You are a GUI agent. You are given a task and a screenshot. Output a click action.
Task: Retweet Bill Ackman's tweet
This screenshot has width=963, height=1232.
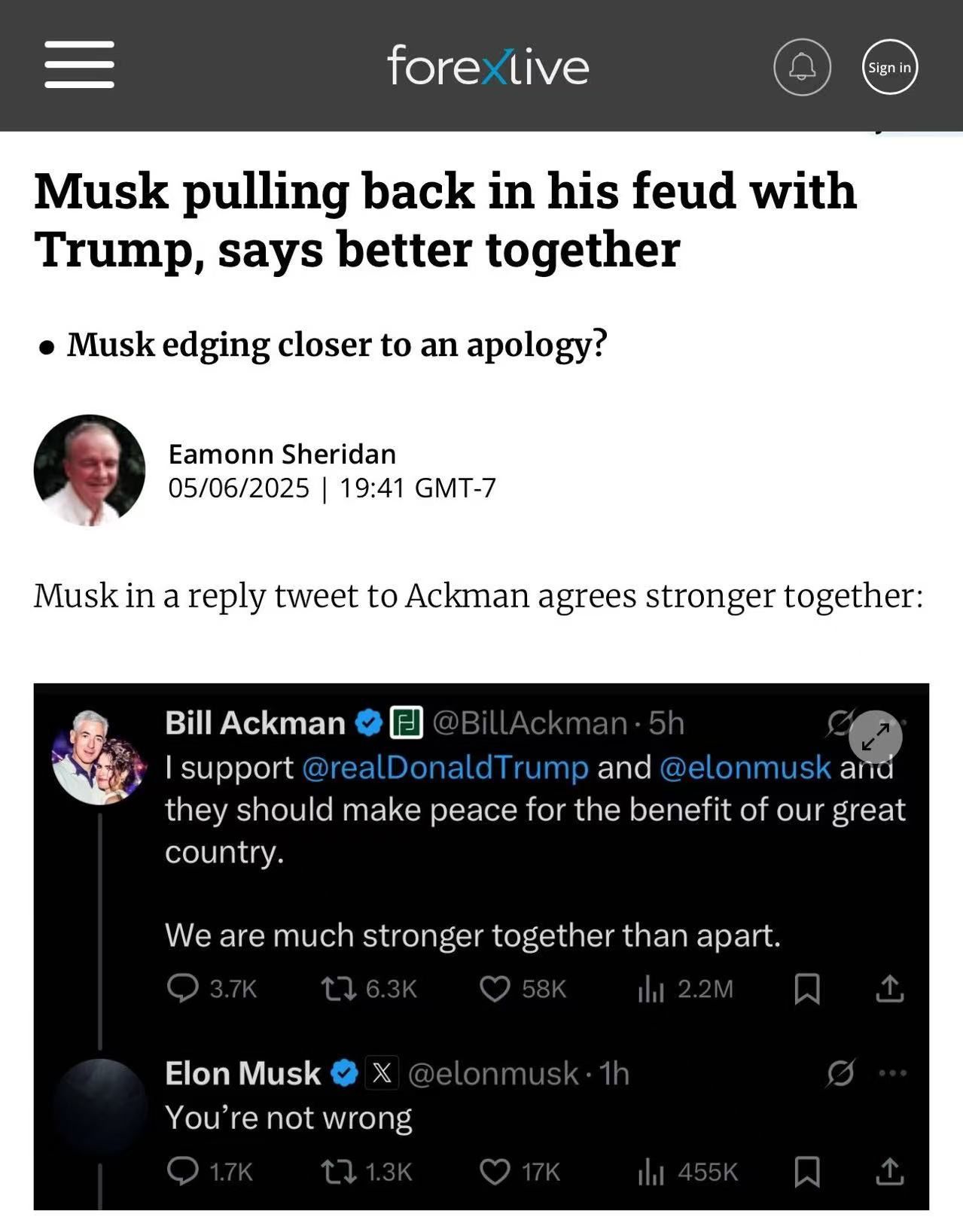(339, 988)
